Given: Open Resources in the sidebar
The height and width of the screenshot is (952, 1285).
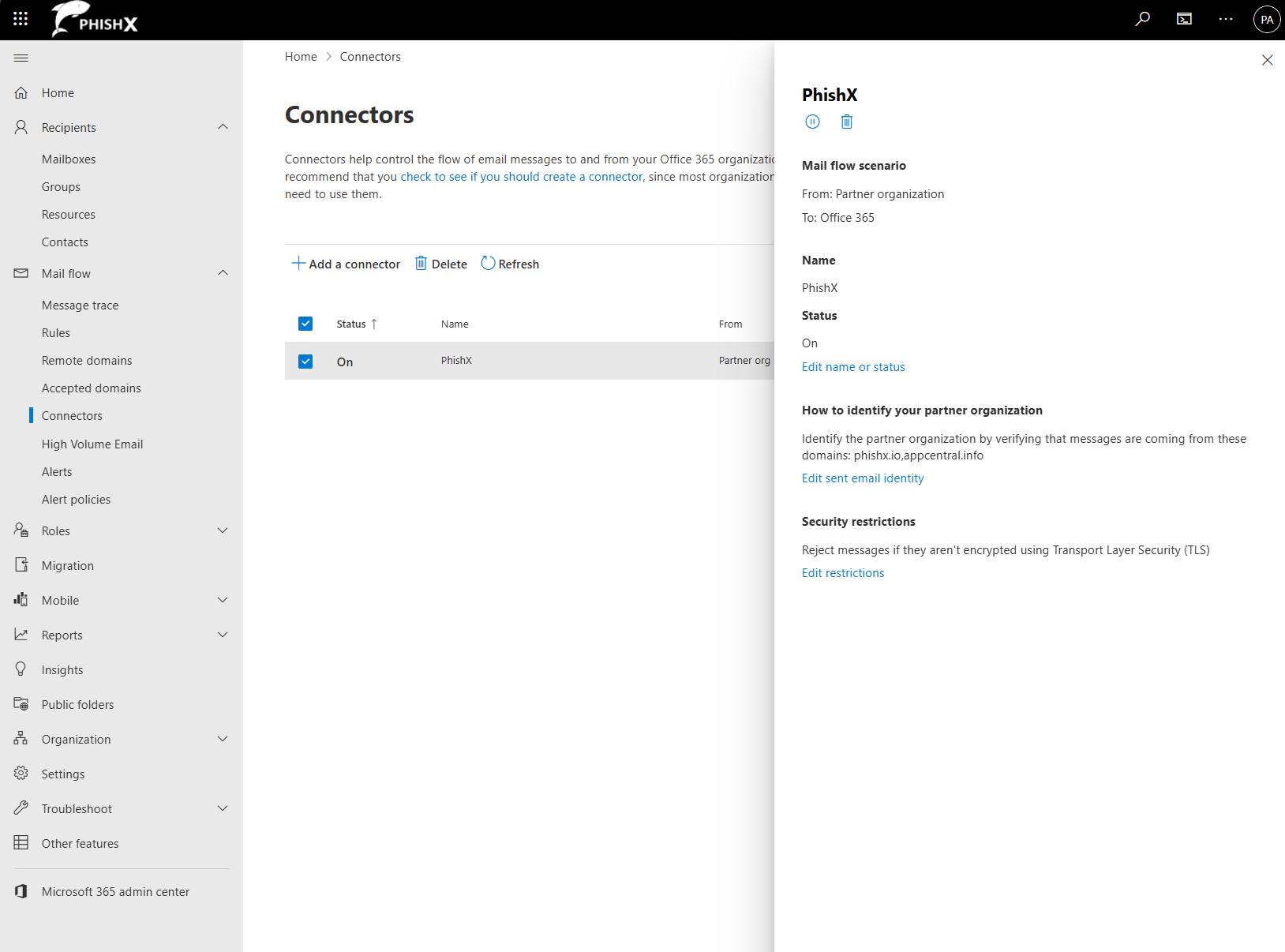Looking at the screenshot, I should [69, 214].
